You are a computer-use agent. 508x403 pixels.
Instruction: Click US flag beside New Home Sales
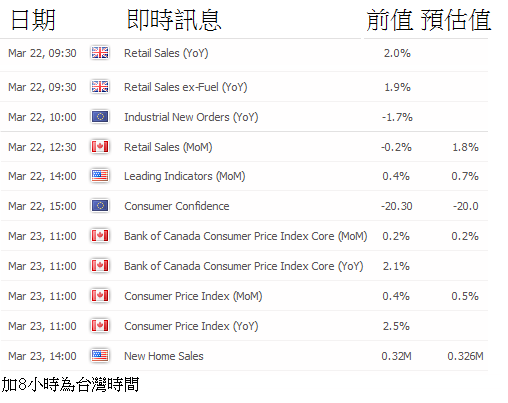[x=100, y=356]
